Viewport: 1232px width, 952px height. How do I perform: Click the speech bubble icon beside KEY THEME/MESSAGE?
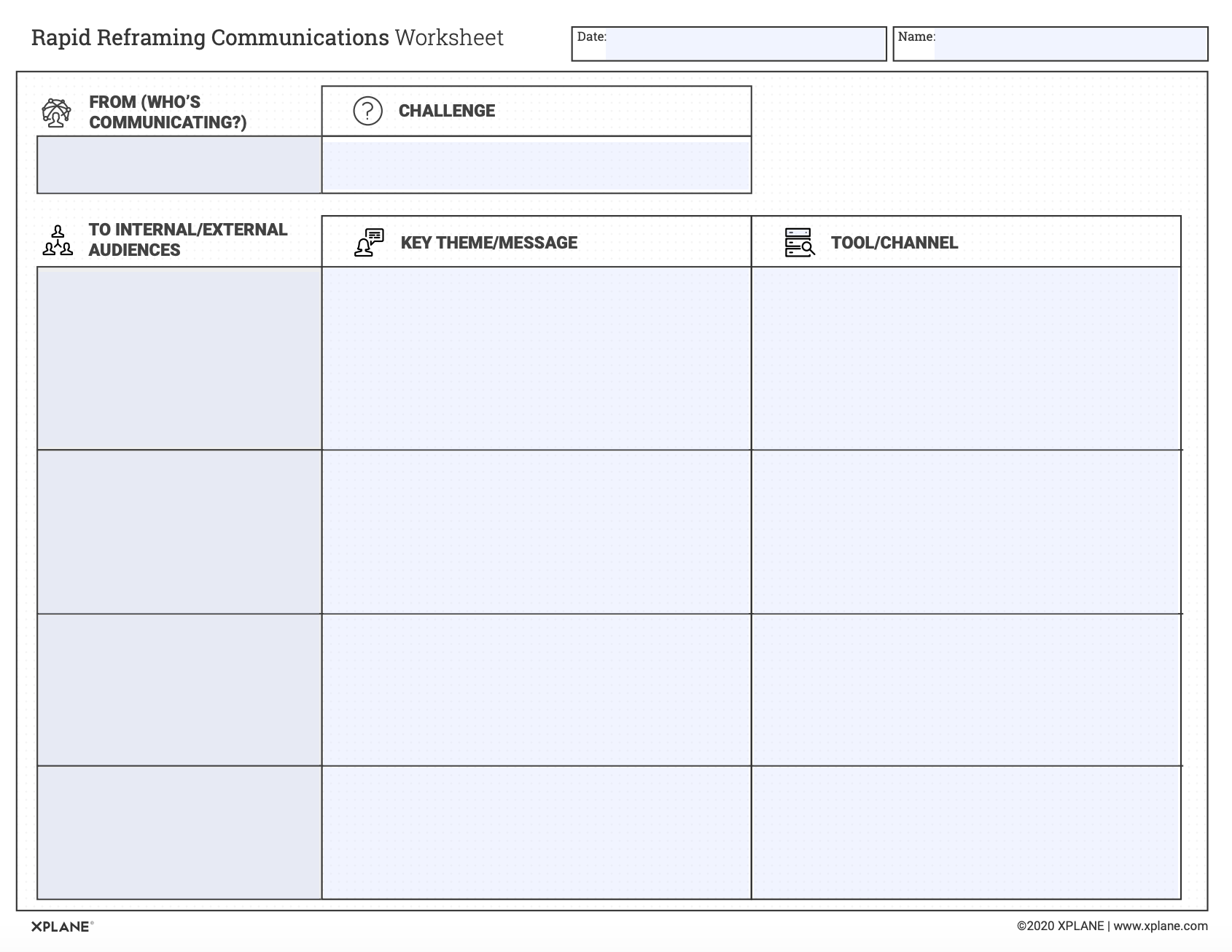pyautogui.click(x=369, y=243)
